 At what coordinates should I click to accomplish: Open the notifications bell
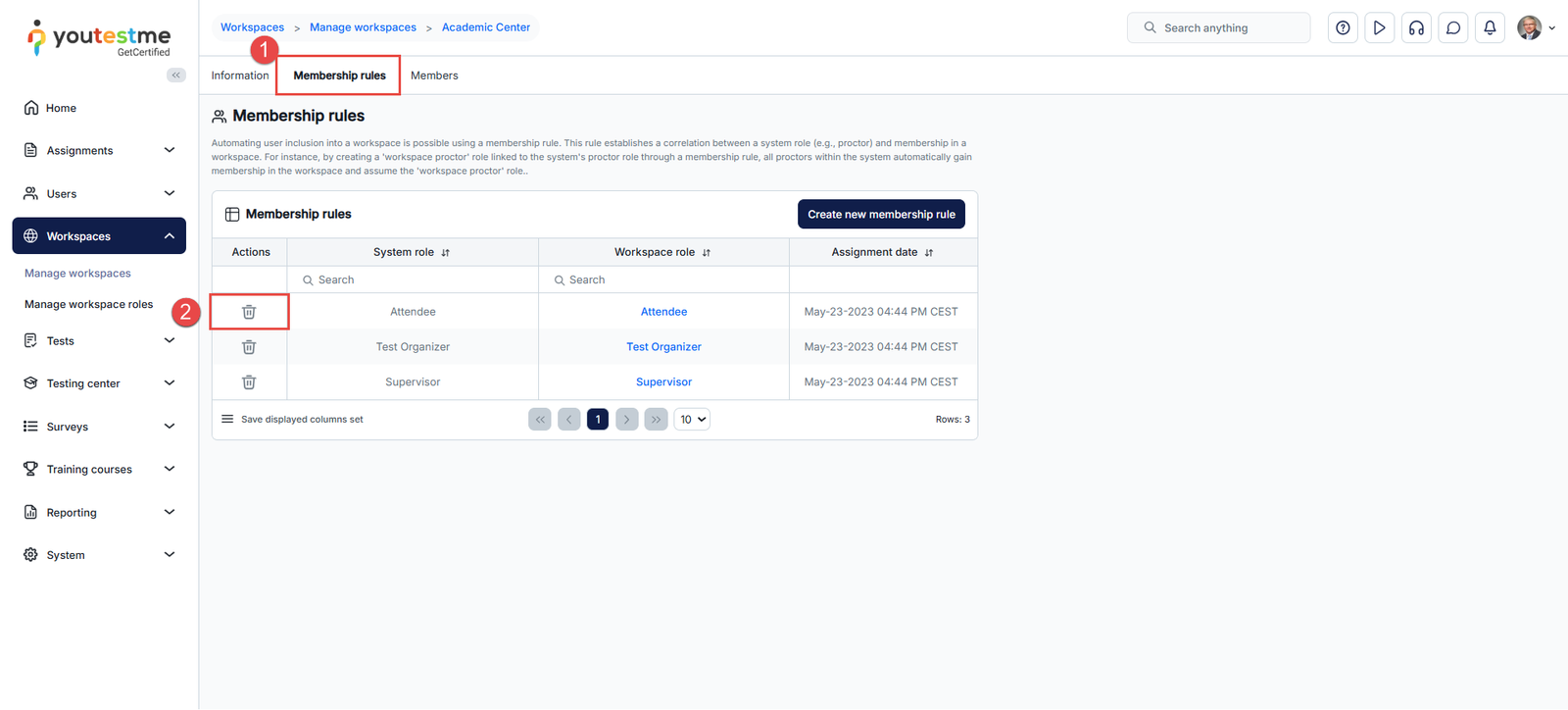pos(1490,28)
